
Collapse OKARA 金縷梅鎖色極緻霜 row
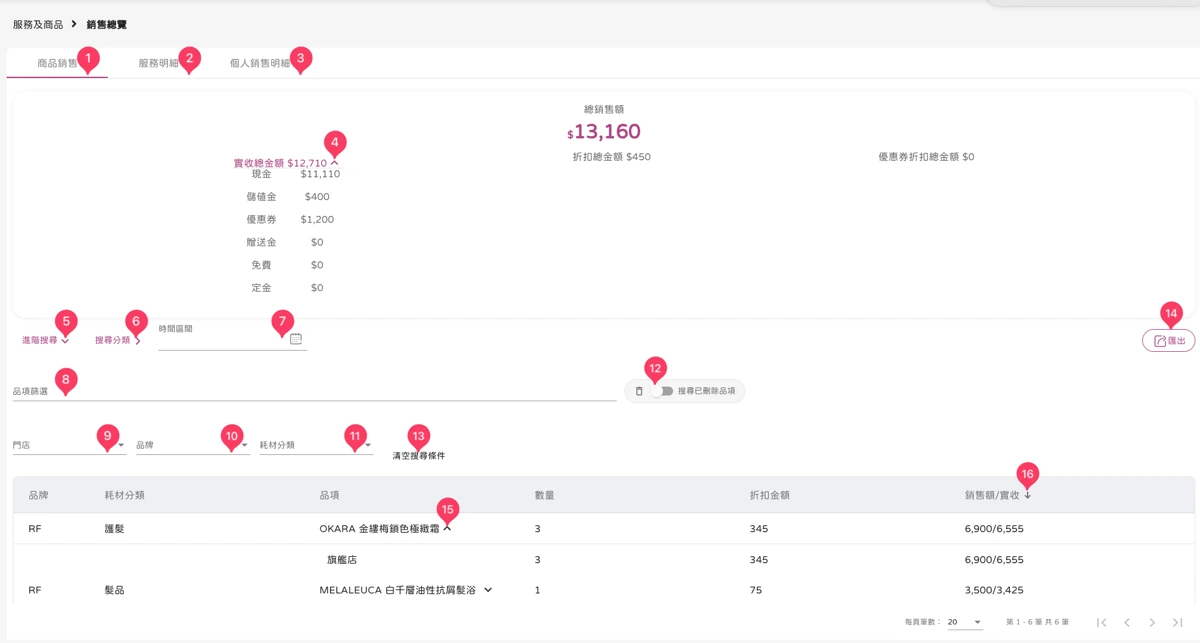(448, 528)
